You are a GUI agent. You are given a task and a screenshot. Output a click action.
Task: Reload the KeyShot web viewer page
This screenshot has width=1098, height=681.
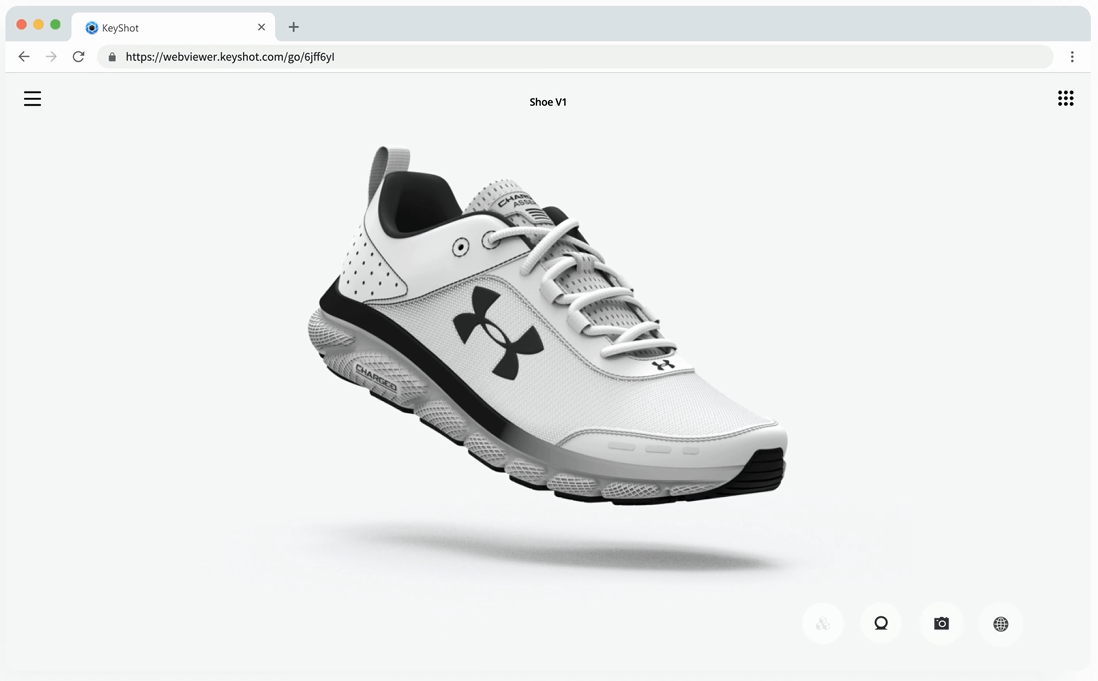click(x=78, y=57)
